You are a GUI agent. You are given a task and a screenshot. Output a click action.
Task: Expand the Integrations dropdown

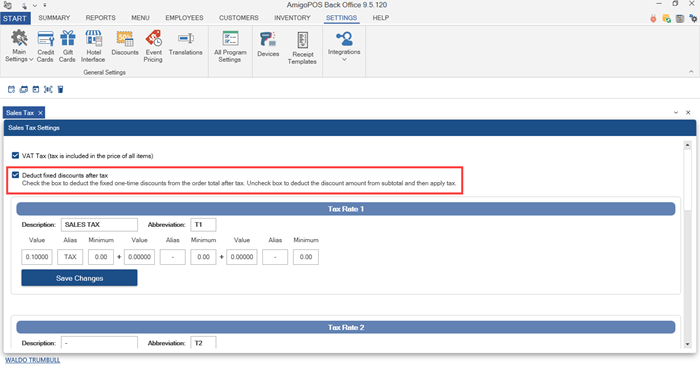click(344, 46)
